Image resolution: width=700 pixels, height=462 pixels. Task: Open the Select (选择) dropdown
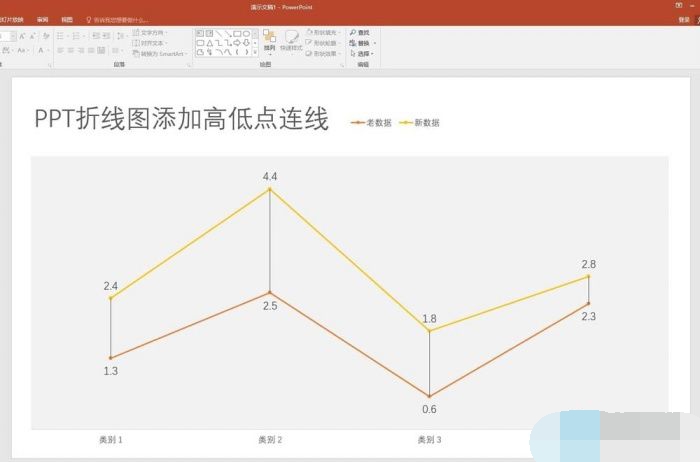tap(361, 53)
